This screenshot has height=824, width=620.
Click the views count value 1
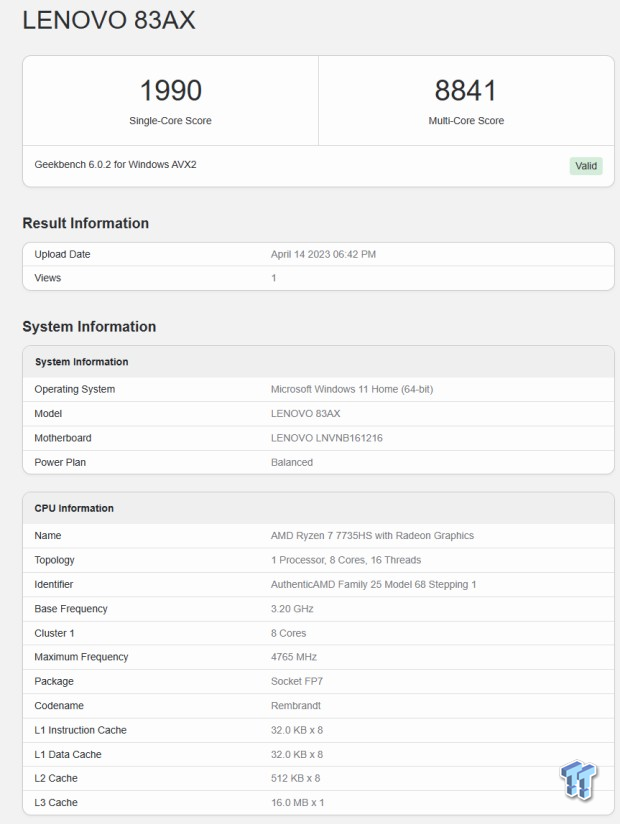(x=274, y=278)
